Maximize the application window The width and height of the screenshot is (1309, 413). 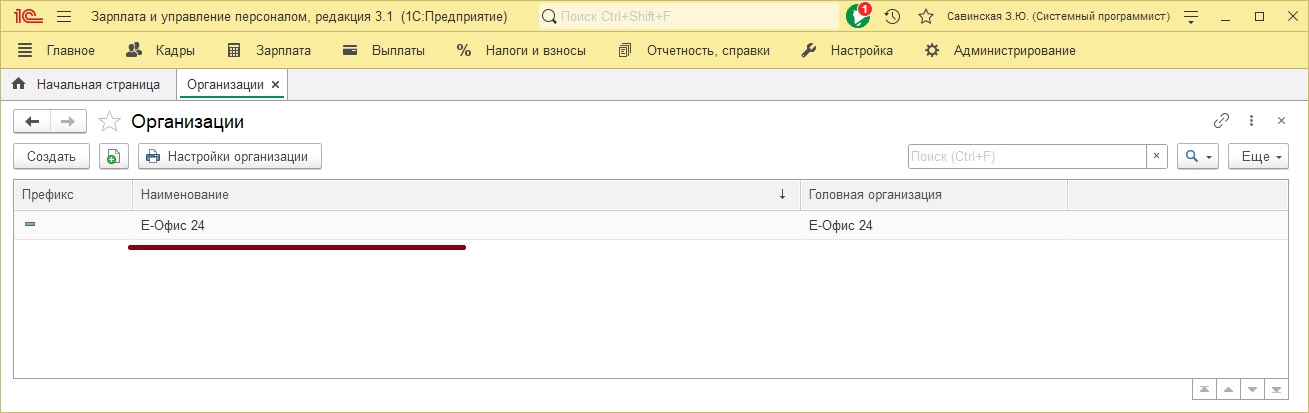pyautogui.click(x=1259, y=17)
